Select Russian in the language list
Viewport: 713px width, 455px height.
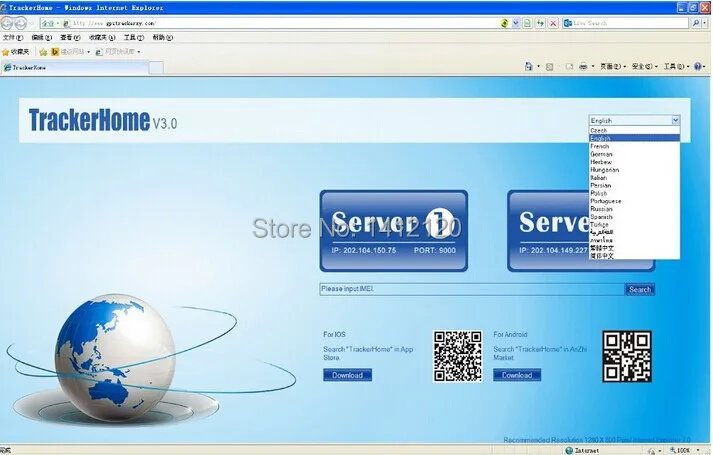click(634, 209)
